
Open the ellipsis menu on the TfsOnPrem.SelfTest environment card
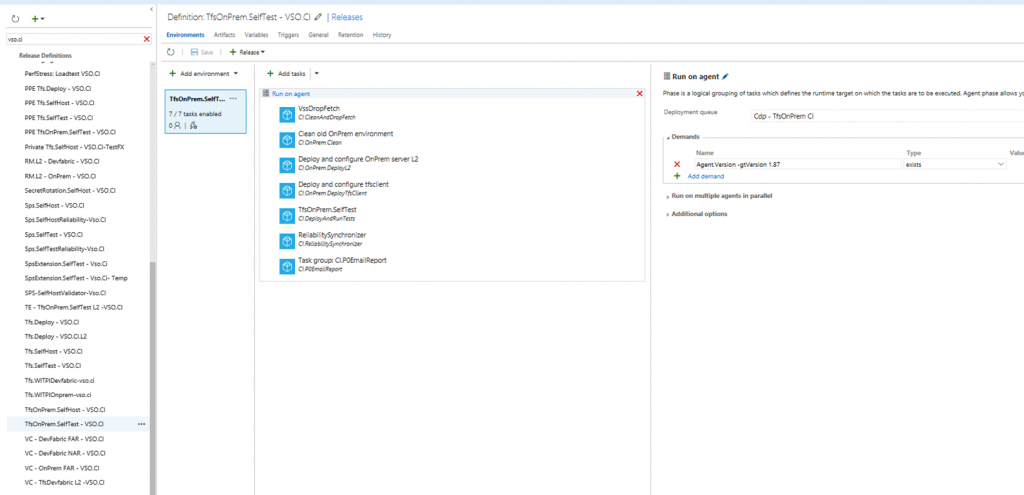233,99
